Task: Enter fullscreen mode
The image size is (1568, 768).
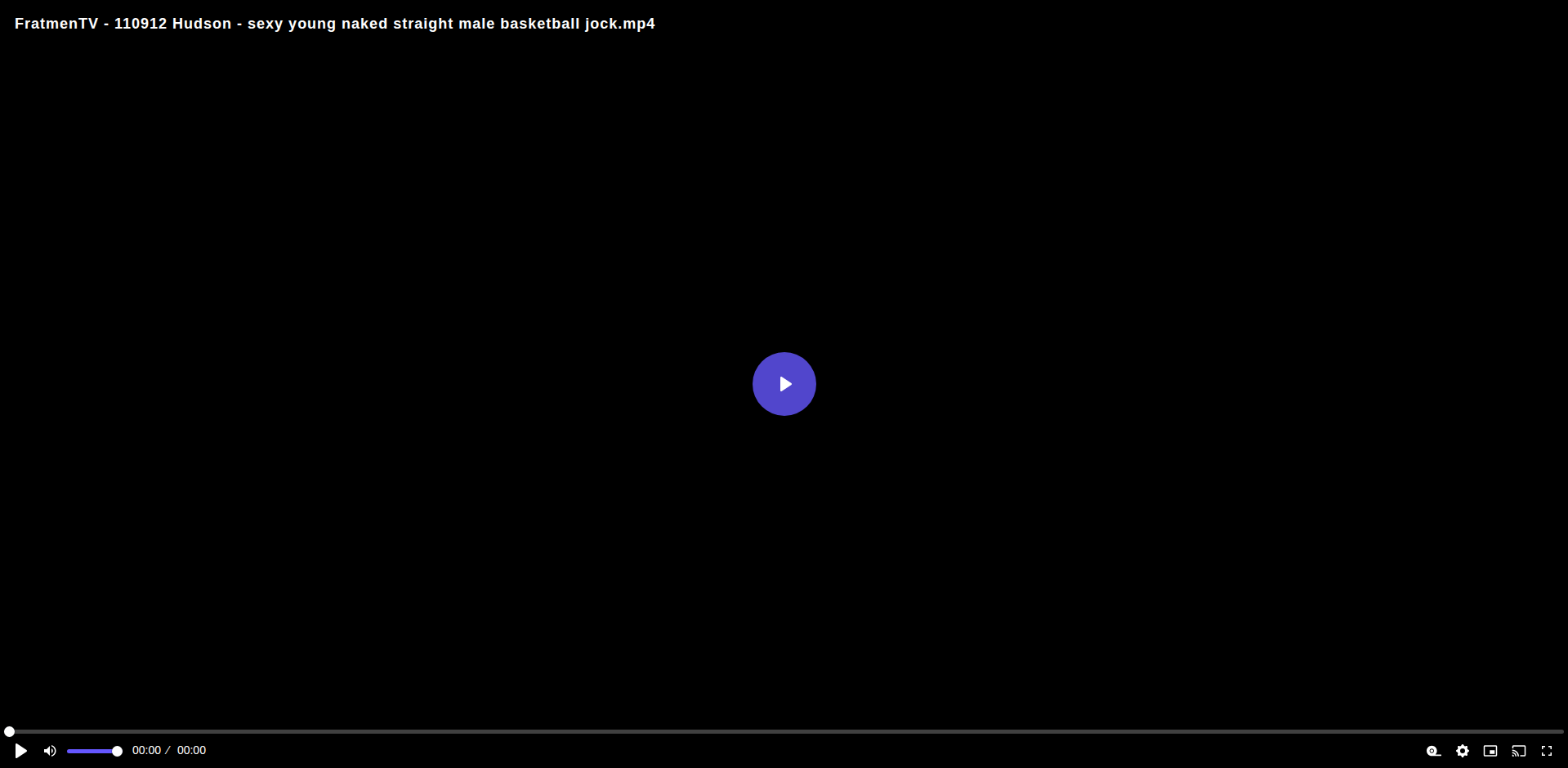Action: [1547, 751]
